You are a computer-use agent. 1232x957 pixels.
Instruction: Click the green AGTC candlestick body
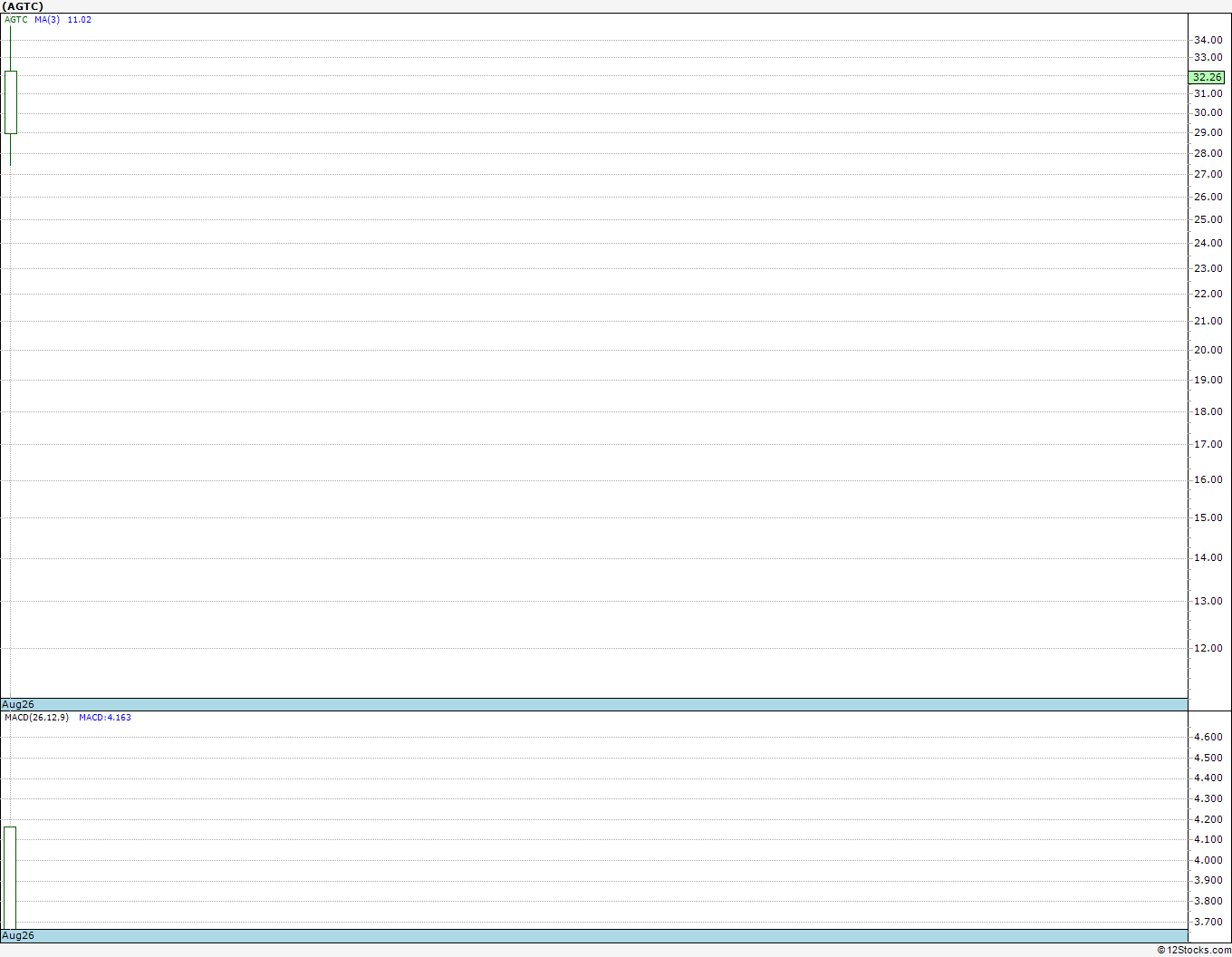11,102
